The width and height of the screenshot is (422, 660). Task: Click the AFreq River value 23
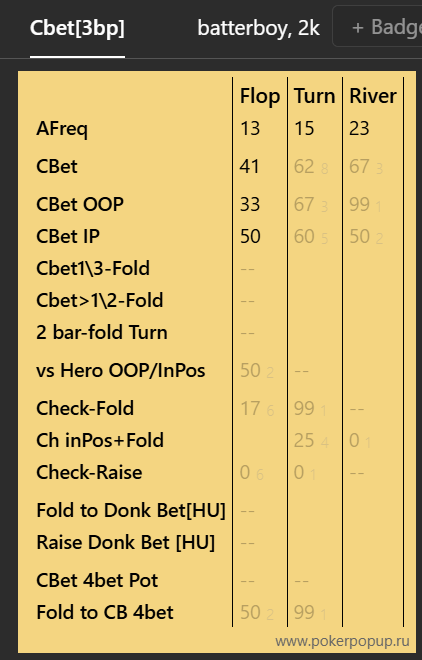(359, 128)
